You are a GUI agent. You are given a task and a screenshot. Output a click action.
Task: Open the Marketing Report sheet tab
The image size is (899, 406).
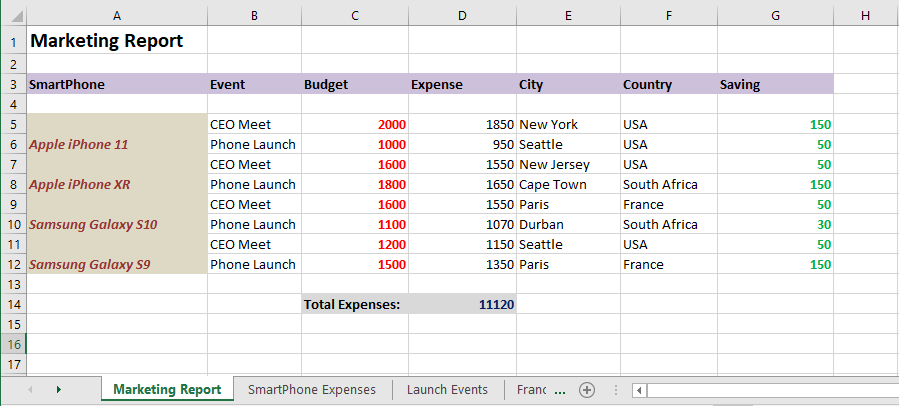[x=167, y=390]
